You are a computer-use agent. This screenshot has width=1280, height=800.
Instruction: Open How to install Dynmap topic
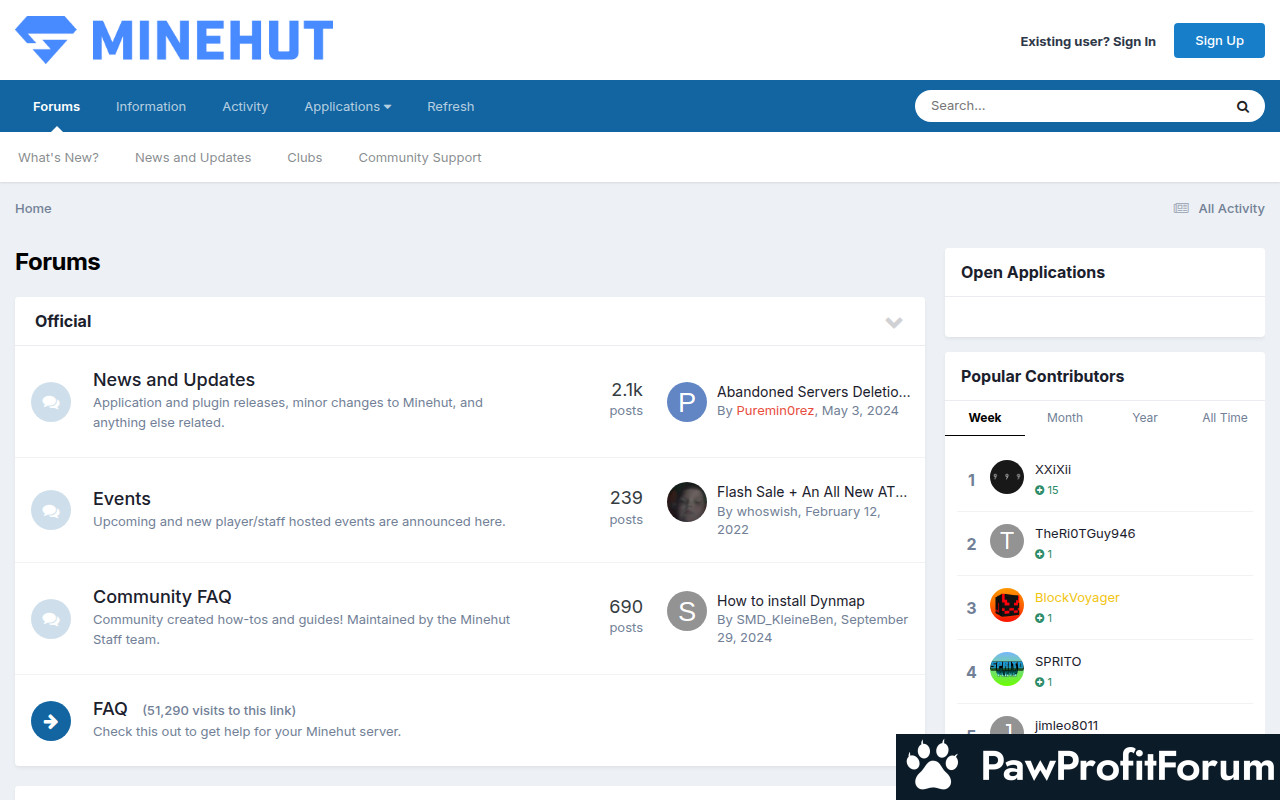coord(791,601)
